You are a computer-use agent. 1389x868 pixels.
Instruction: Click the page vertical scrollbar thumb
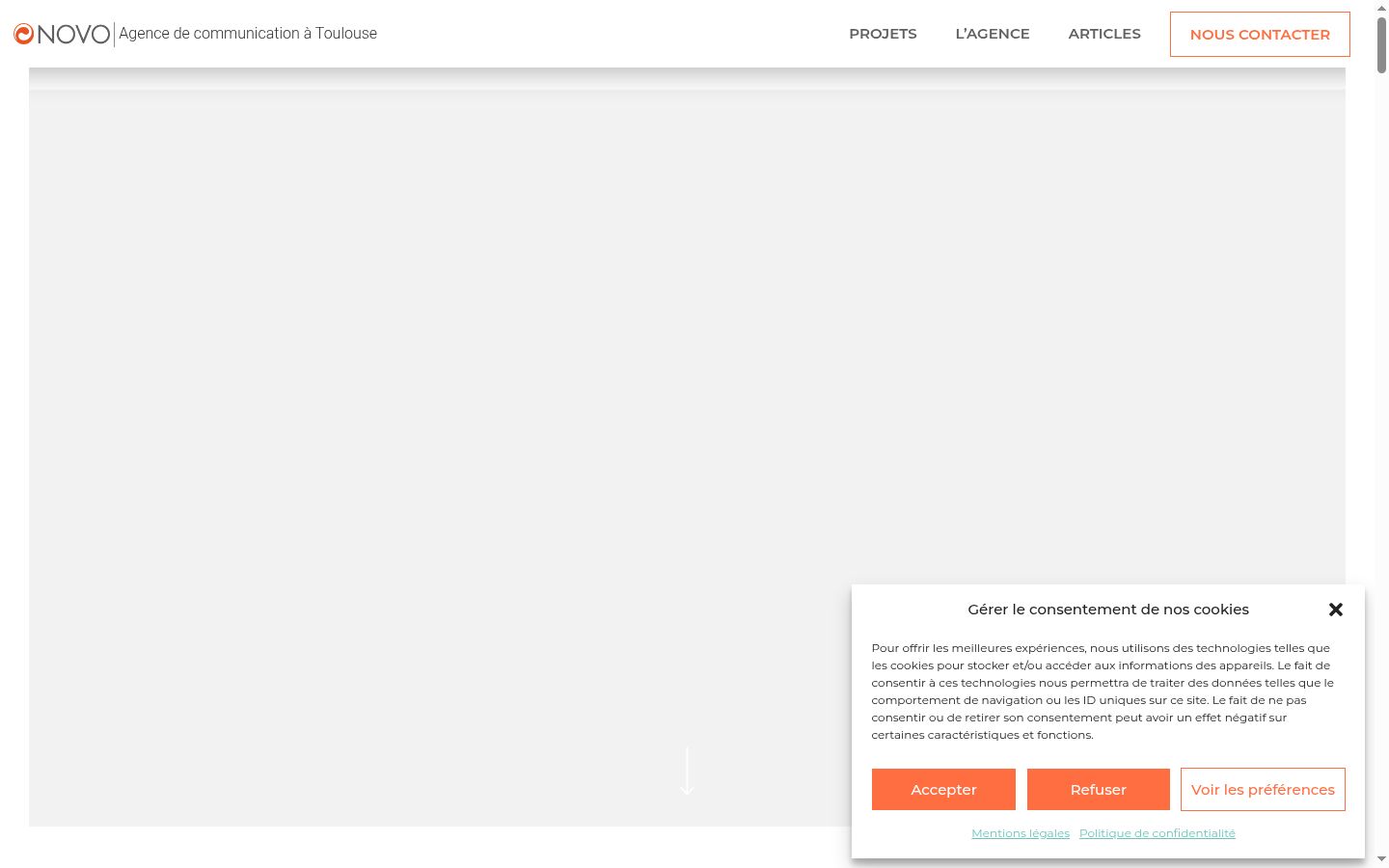pos(1381,43)
